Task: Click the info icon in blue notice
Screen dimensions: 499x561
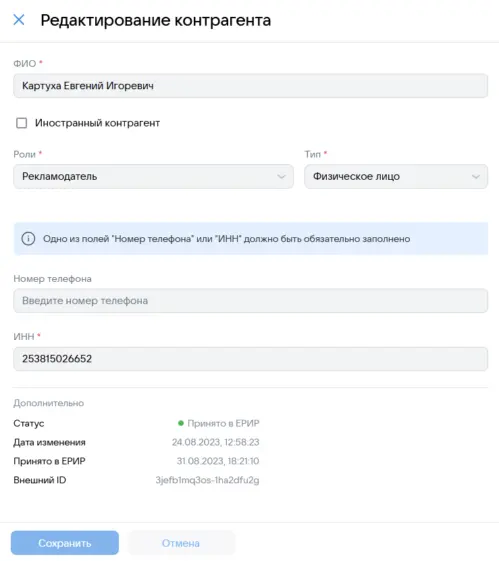Action: pos(28,239)
